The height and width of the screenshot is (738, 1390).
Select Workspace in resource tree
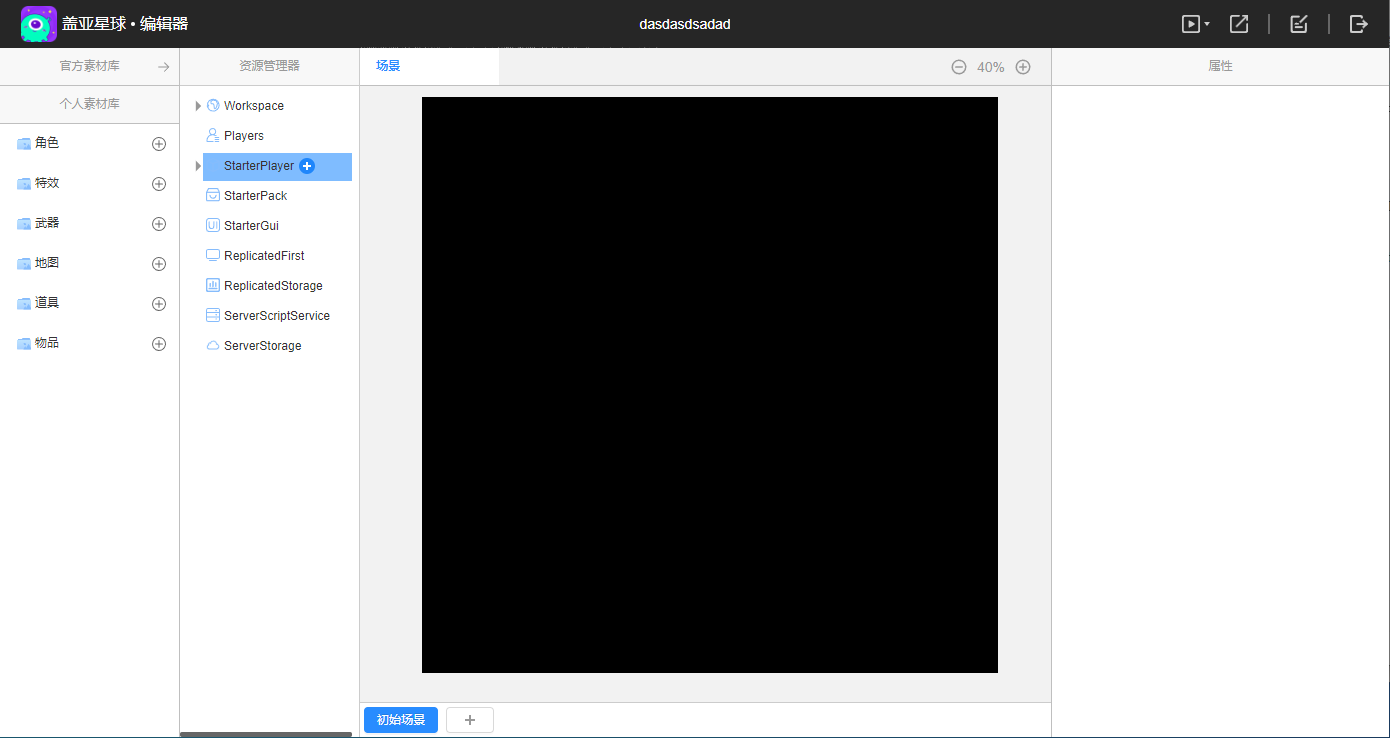point(254,106)
